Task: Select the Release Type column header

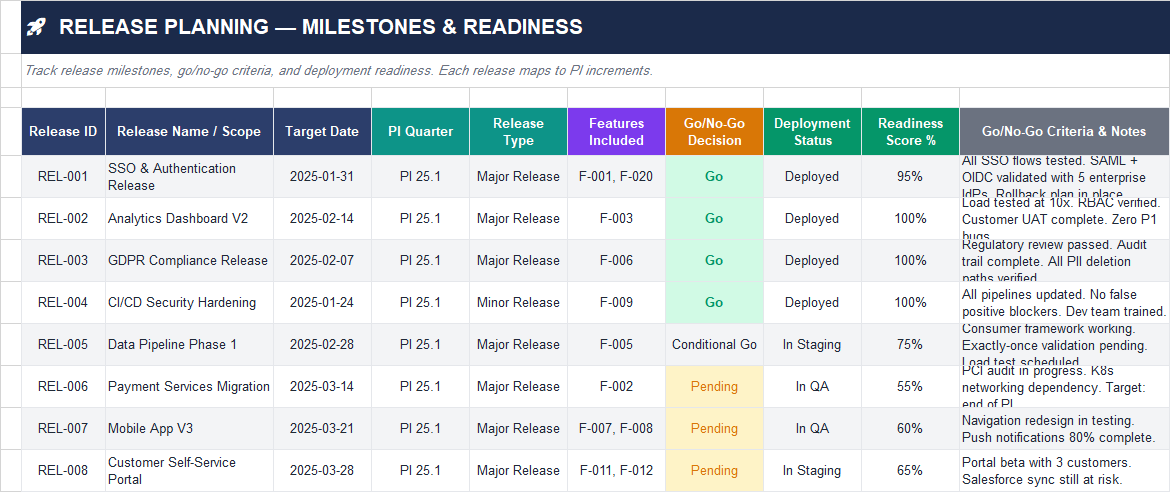Action: click(519, 131)
